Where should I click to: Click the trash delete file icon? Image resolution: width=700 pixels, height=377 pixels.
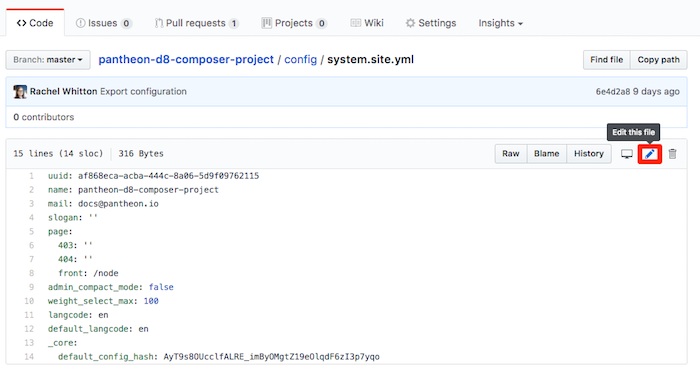tap(672, 154)
